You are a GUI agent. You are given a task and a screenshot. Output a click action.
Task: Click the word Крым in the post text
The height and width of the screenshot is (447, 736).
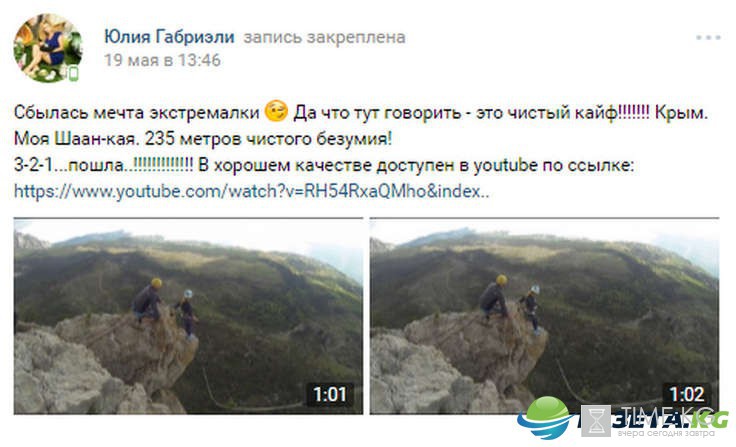coord(681,113)
